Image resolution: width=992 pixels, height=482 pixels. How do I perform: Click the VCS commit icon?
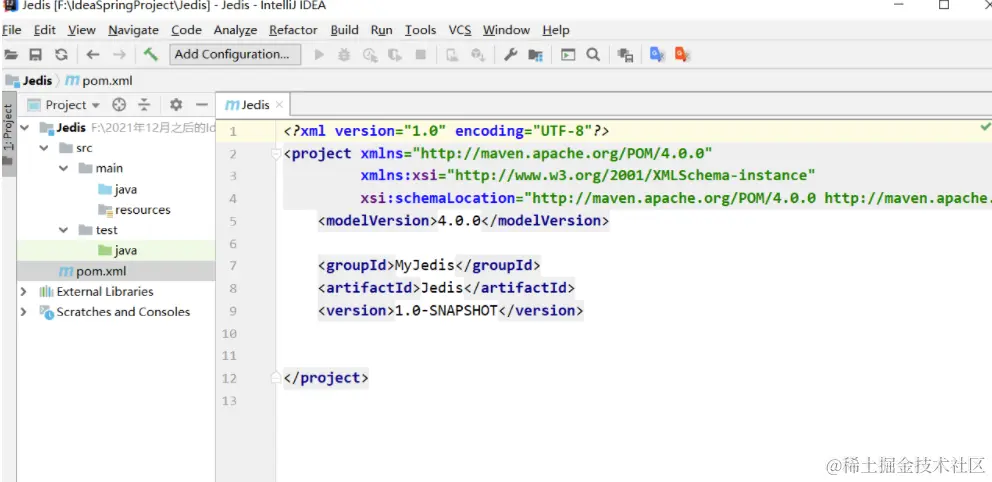(477, 55)
